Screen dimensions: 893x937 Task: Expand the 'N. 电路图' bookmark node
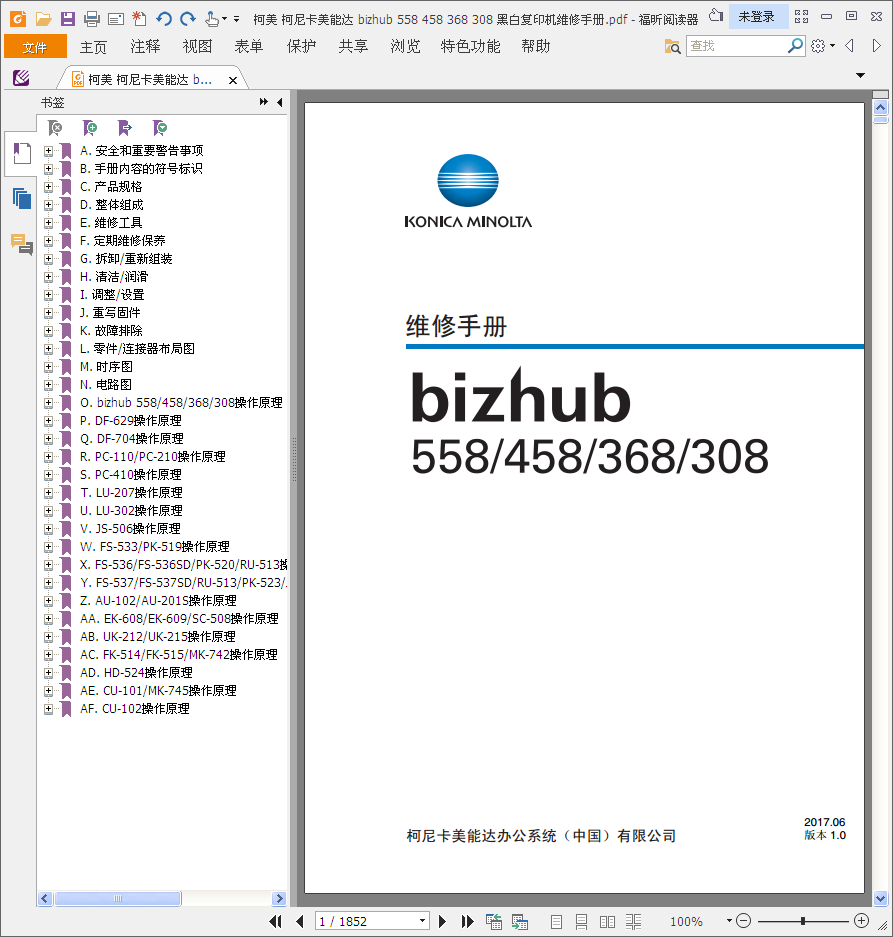48,385
